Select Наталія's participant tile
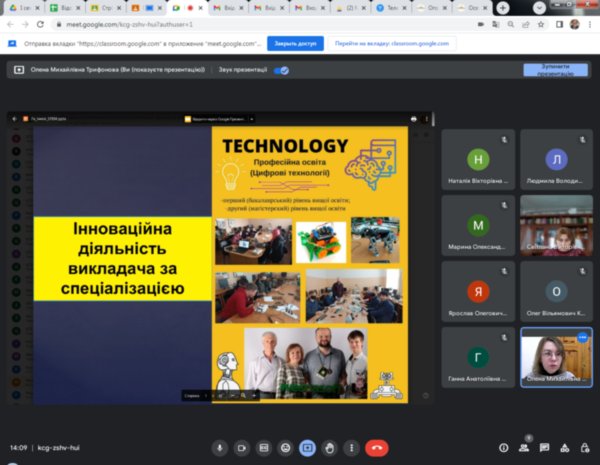 click(x=479, y=165)
